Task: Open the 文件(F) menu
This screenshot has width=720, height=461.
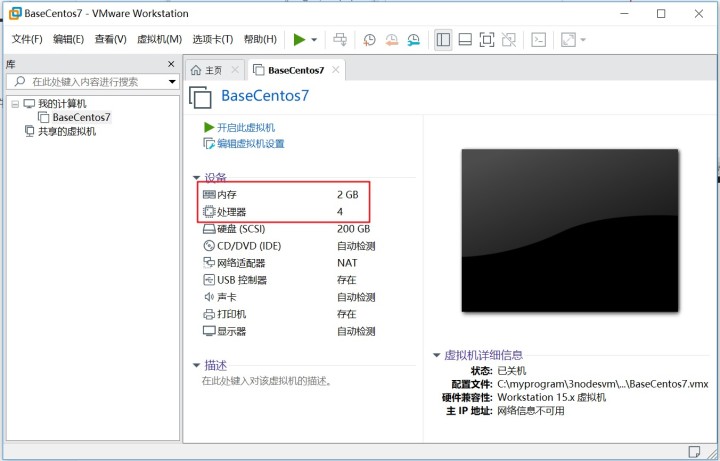Action: pos(27,39)
